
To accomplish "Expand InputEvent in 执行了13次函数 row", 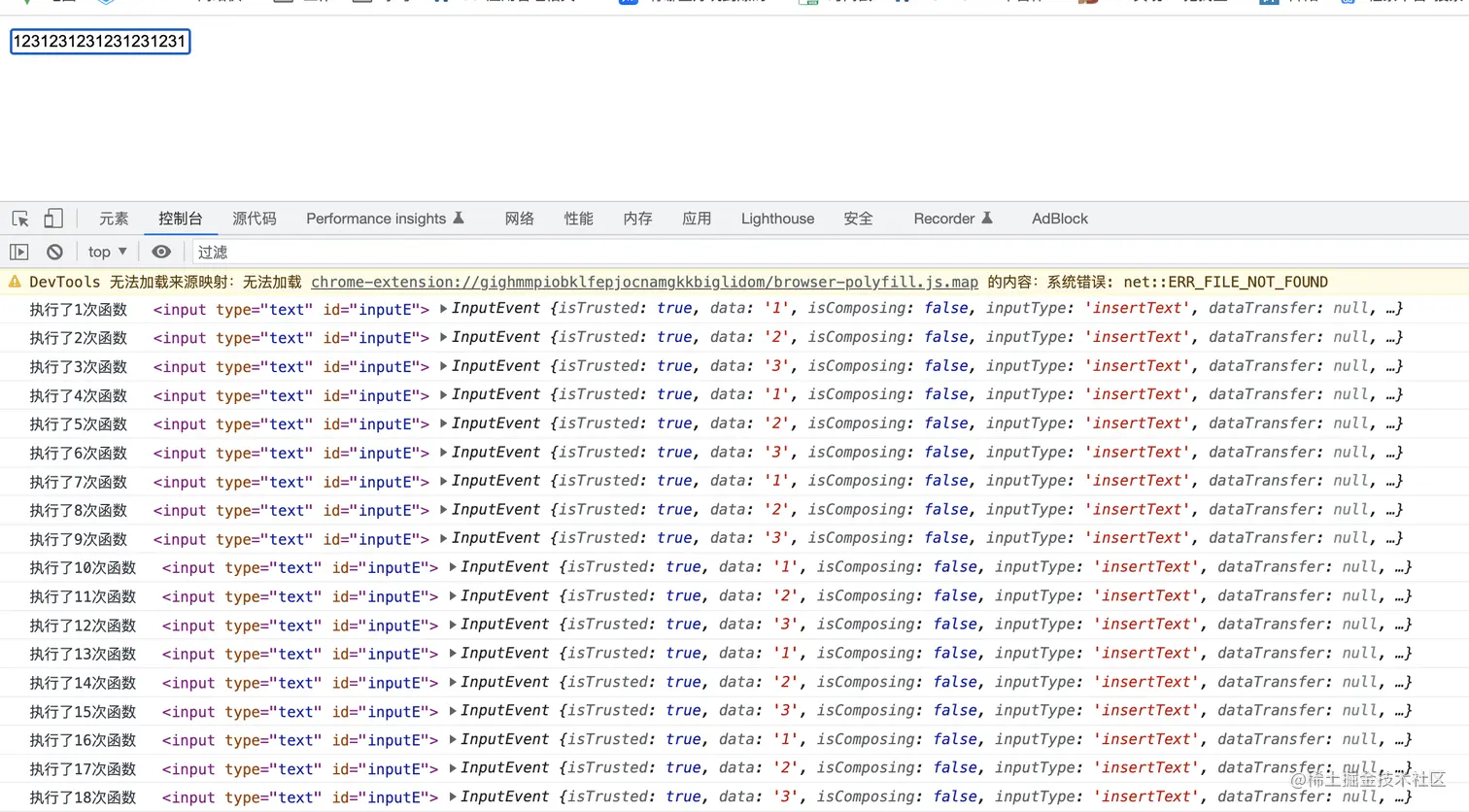I will (453, 654).
